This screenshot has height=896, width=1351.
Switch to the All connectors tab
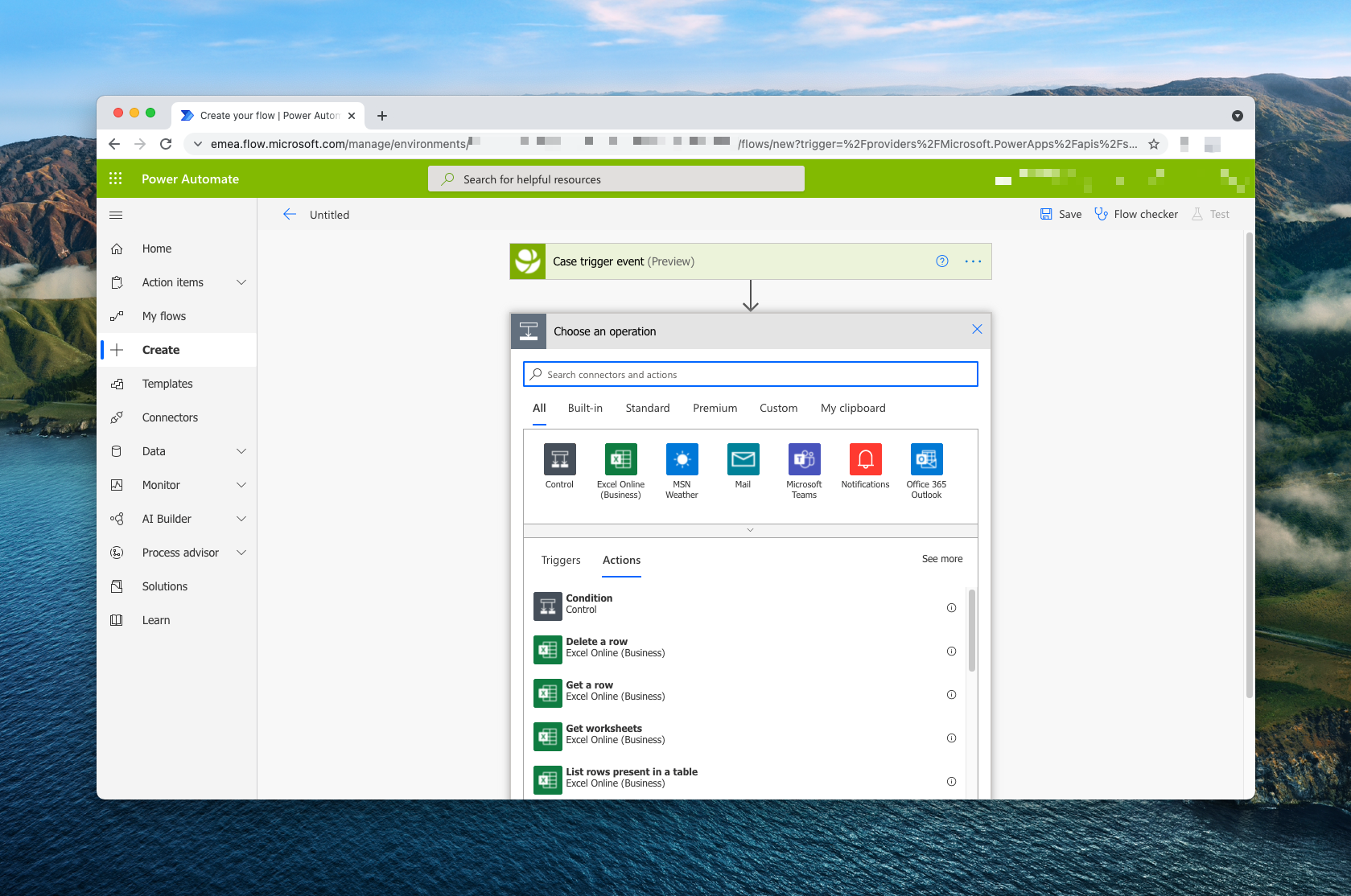coord(539,408)
